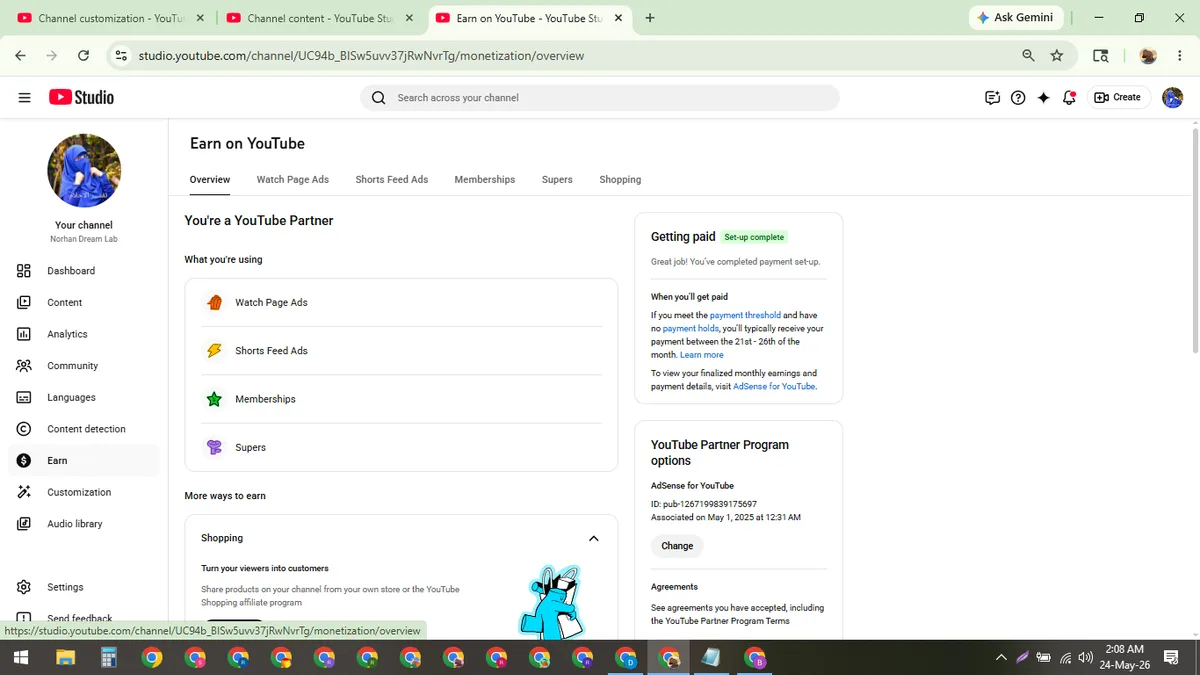Click the browser zoom magnifier icon
The width and height of the screenshot is (1200, 675).
1028,56
